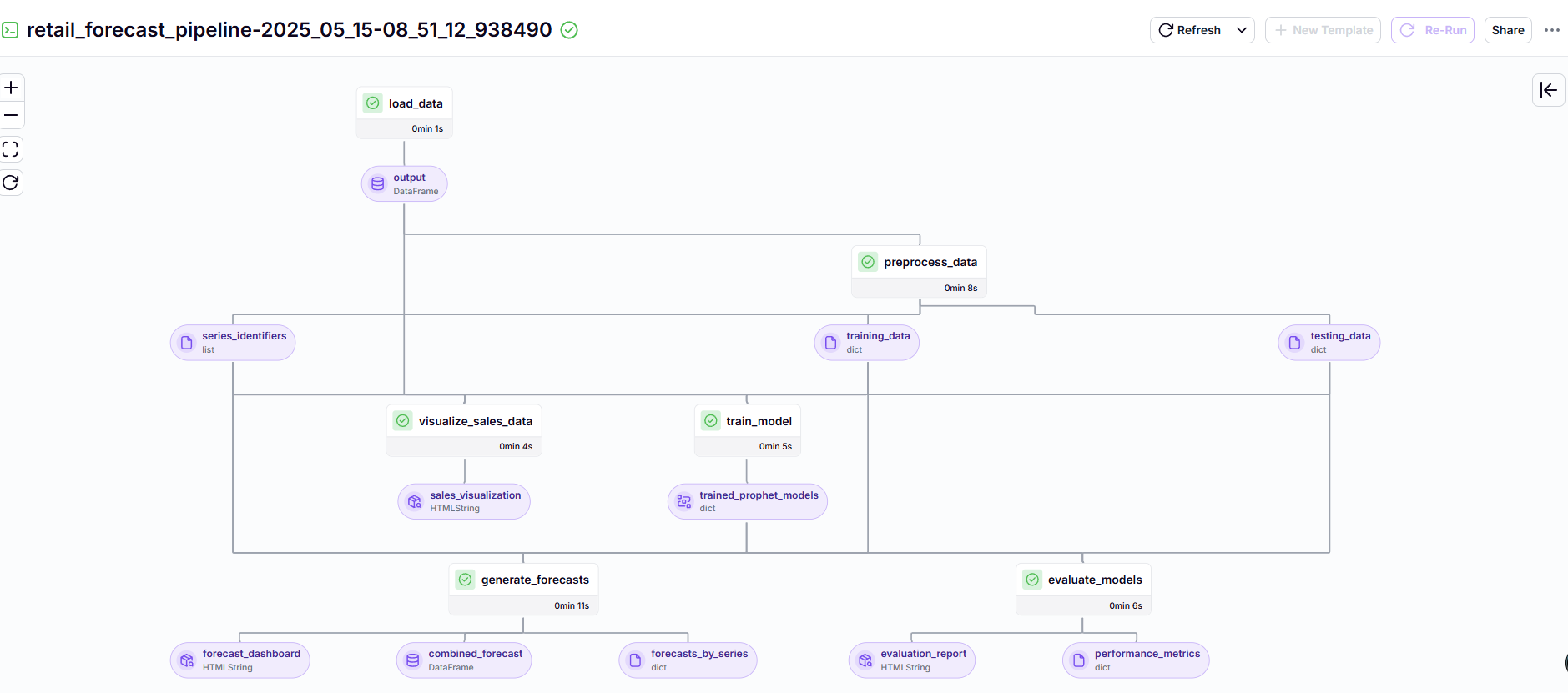Viewport: 1568px width, 693px height.
Task: Click the zoom out minus icon
Action: tap(11, 115)
